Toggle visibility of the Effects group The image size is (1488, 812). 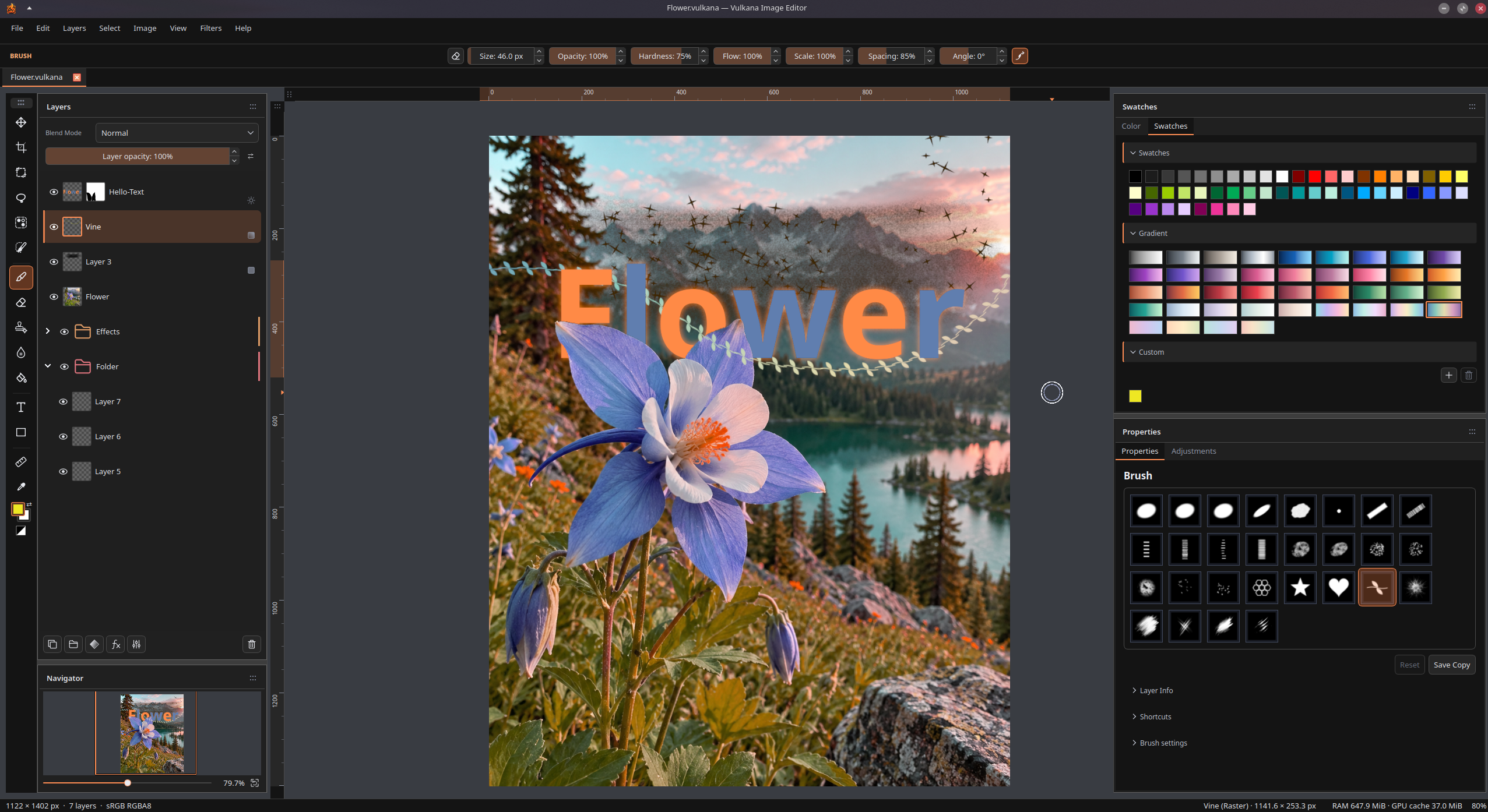click(x=64, y=331)
